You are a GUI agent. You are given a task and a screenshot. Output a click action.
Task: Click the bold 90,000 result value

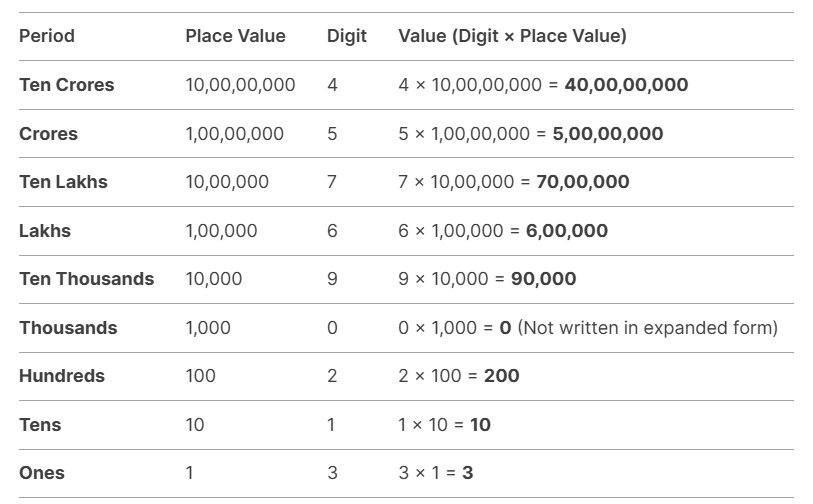pos(543,279)
